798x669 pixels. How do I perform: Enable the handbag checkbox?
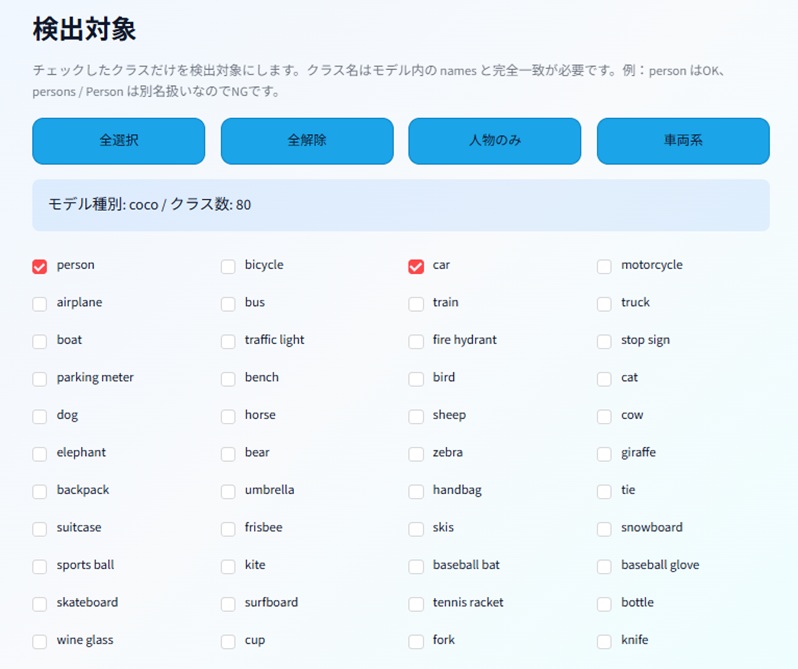[416, 491]
